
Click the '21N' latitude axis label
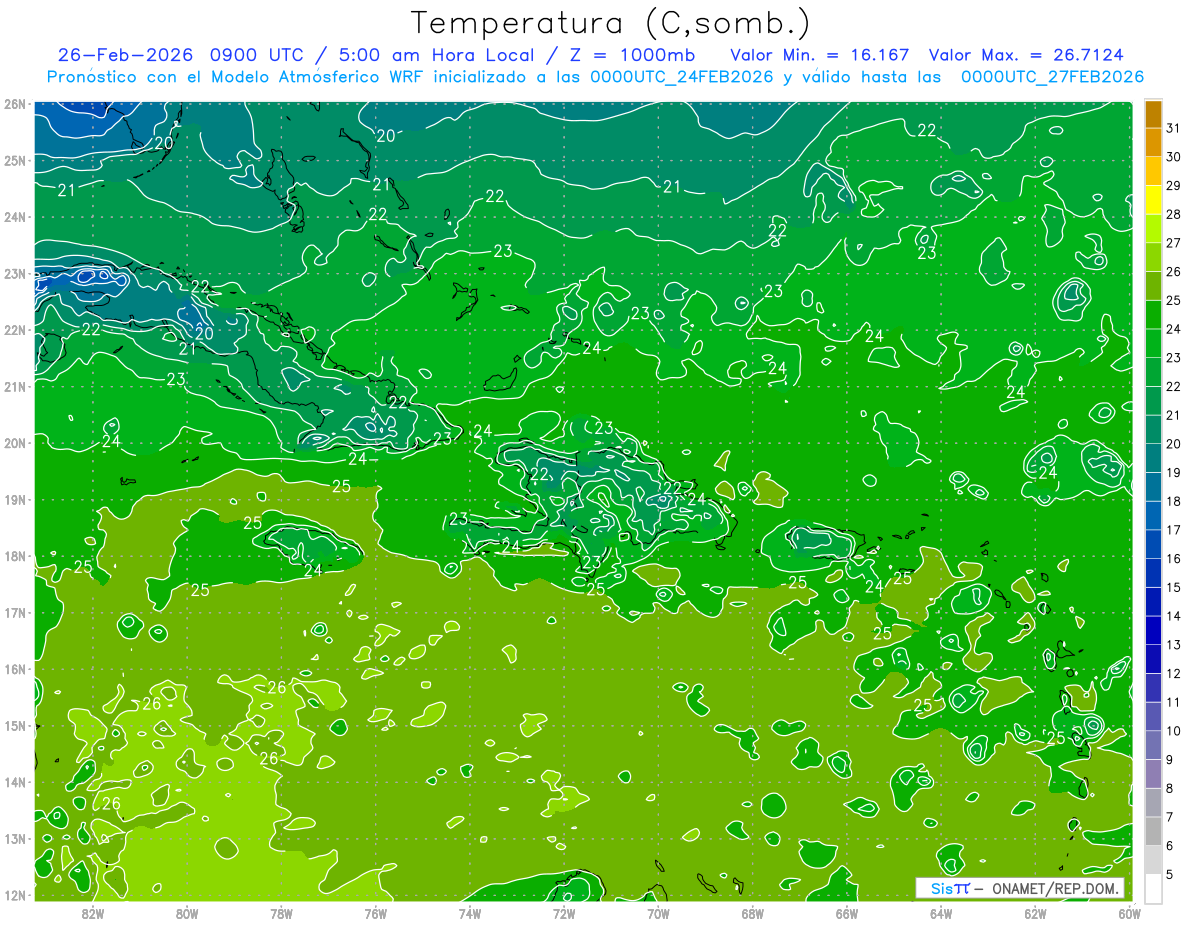[x=14, y=386]
